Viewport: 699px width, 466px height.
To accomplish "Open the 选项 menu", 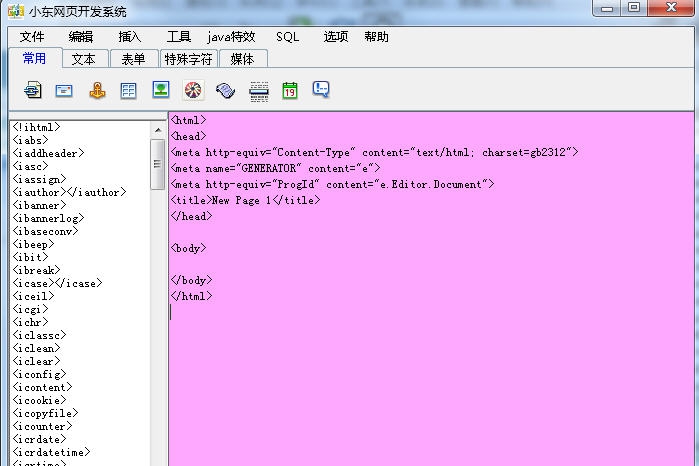I will tap(336, 37).
